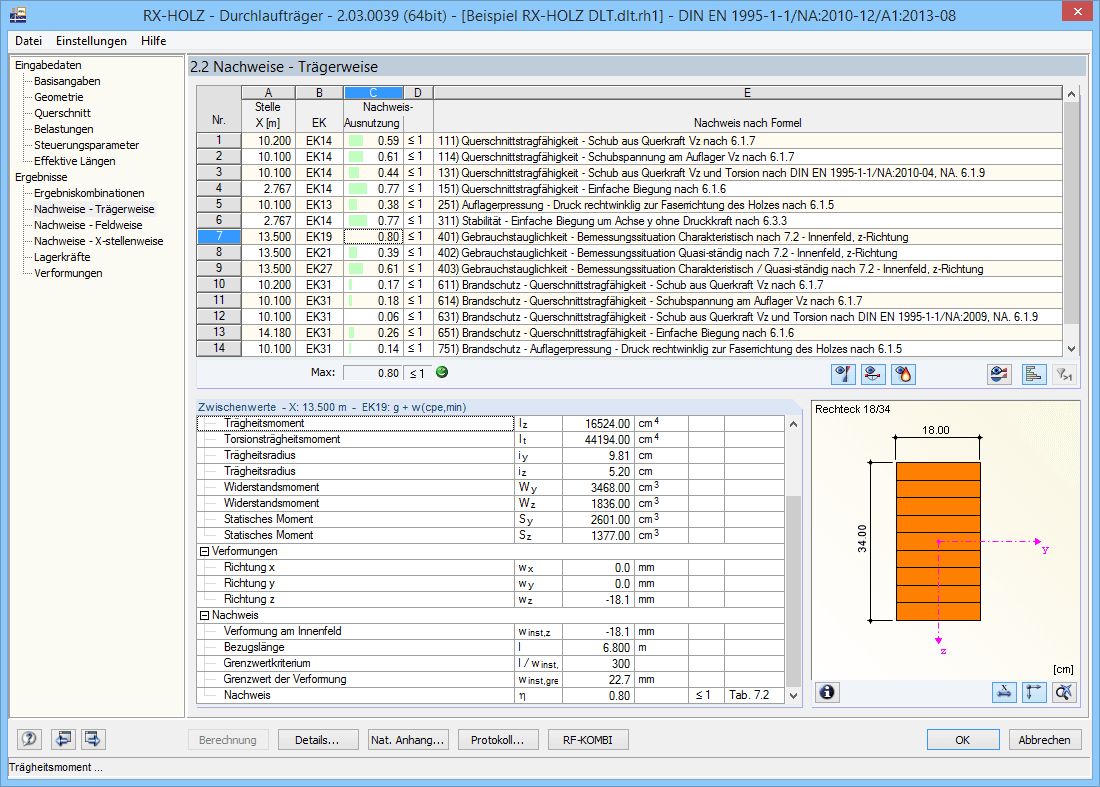Toggle serviceability results filter icon
This screenshot has width=1100, height=787.
click(873, 375)
